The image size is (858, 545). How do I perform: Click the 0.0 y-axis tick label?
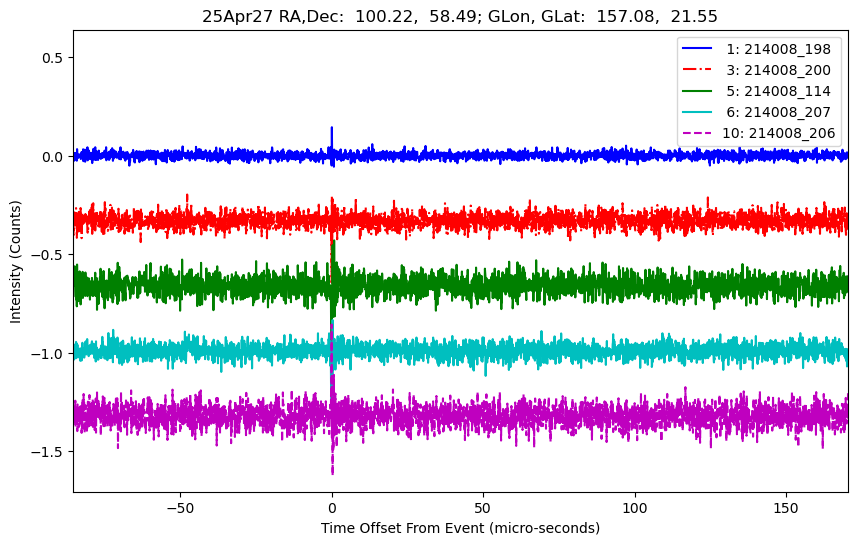(55, 156)
